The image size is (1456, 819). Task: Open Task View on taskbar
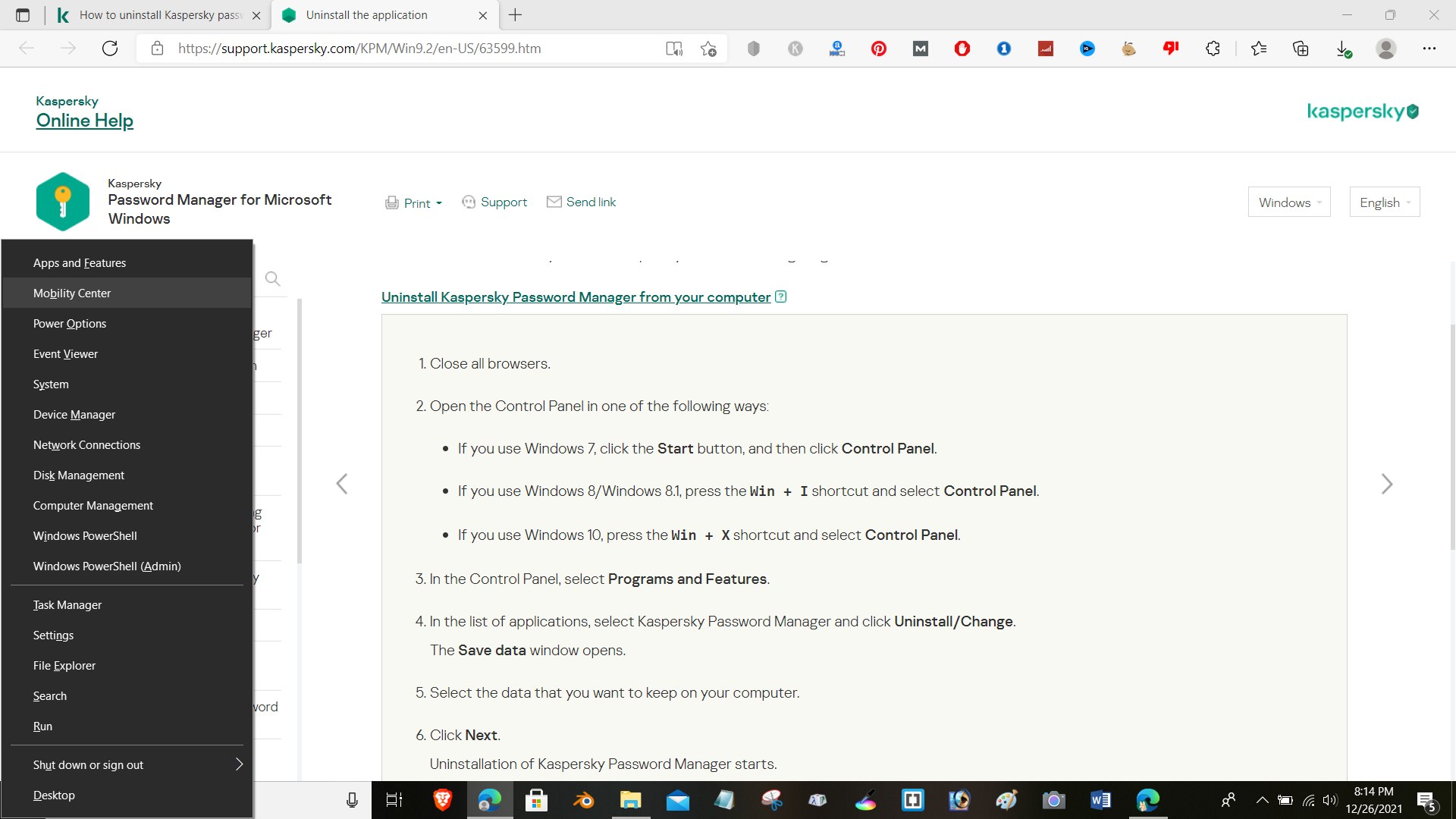(x=394, y=800)
